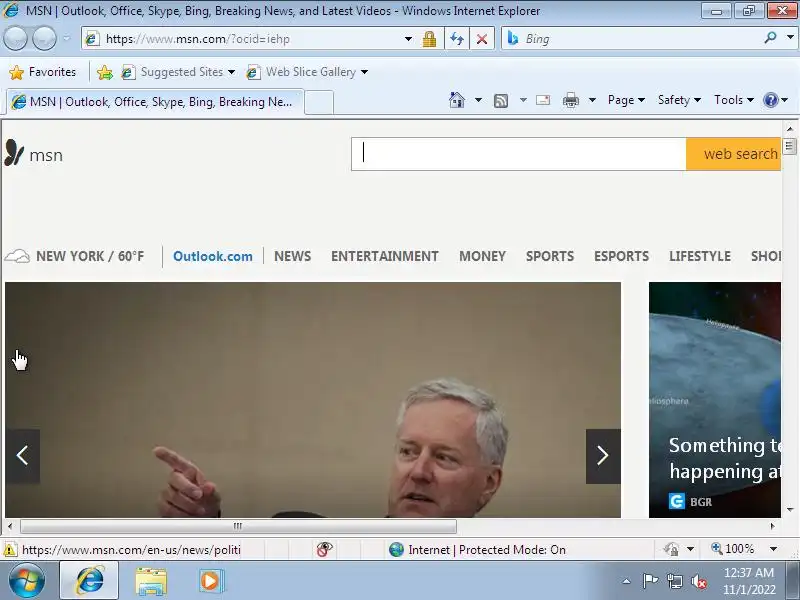Viewport: 800px width, 600px height.
Task: Click the address bar URL field
Action: point(247,39)
